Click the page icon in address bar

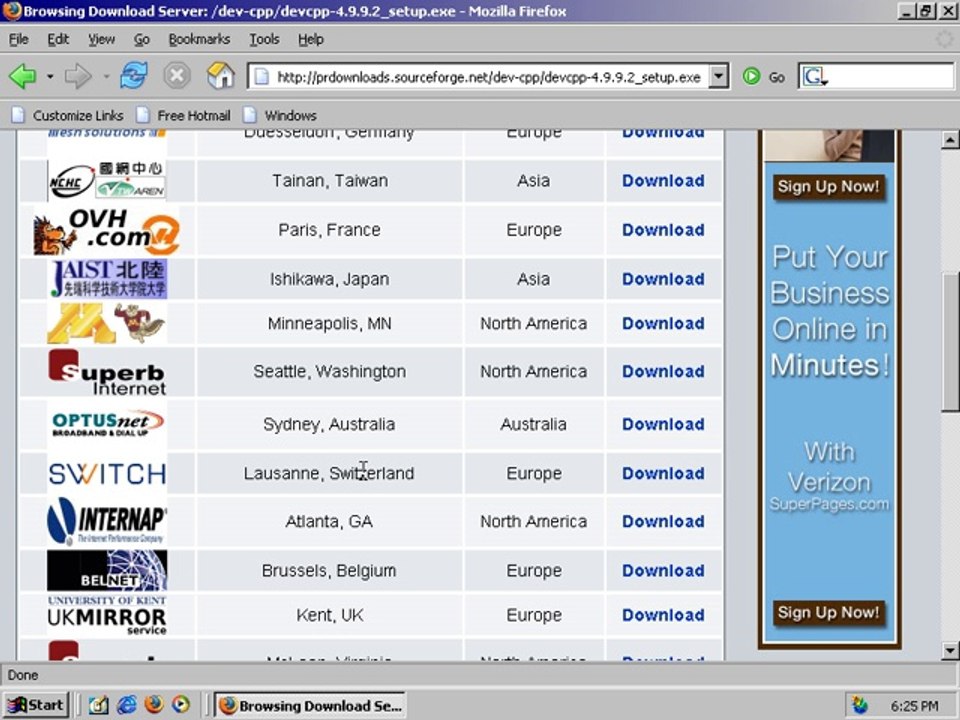[x=261, y=77]
